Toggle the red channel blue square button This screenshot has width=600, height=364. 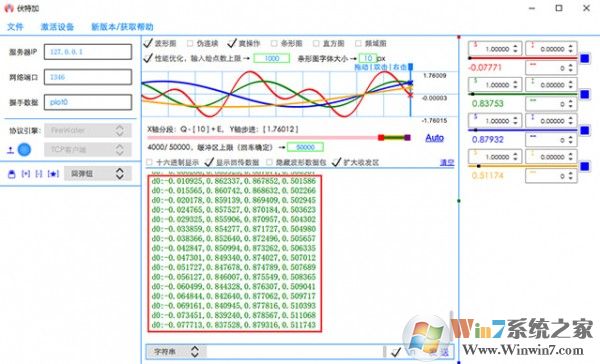tap(585, 58)
